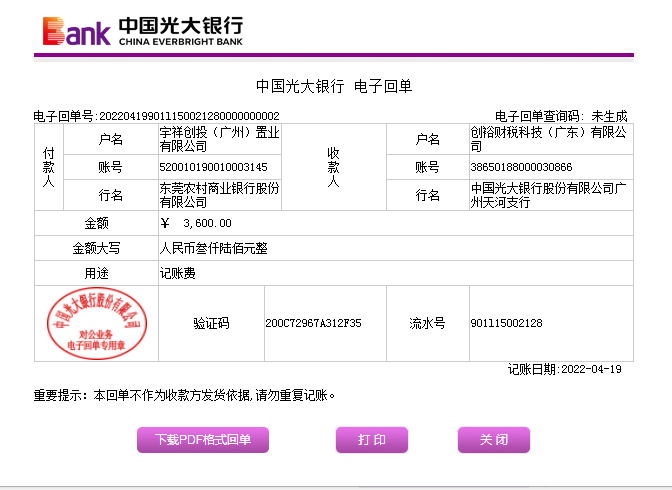This screenshot has height=490, width=672.
Task: Click the 电子回单查询码 未生成 text
Action: 561,116
